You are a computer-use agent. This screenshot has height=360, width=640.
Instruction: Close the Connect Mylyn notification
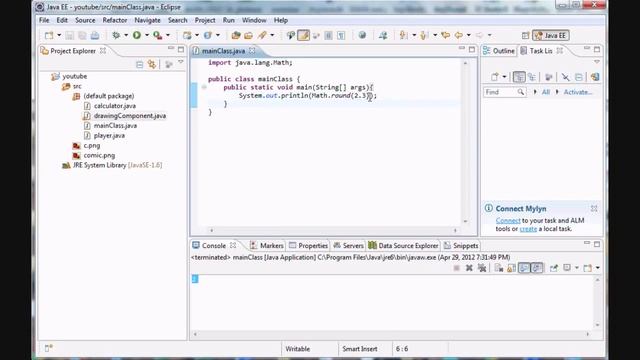click(x=594, y=209)
